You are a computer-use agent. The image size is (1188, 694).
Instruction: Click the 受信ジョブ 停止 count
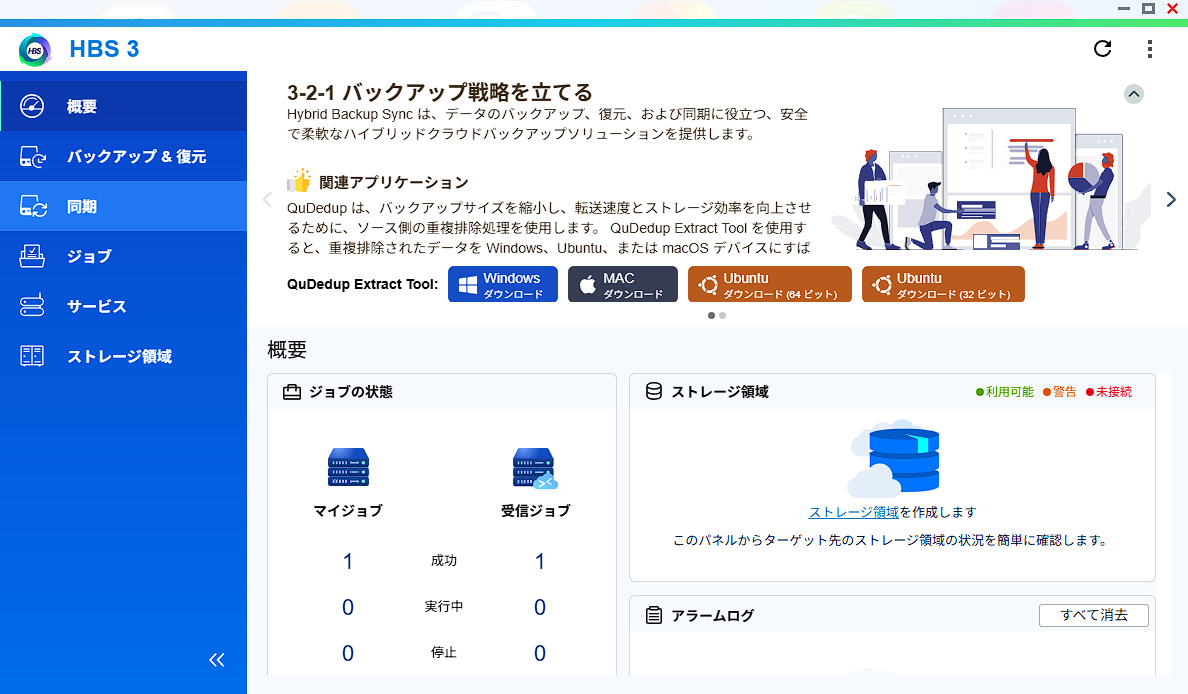[x=539, y=653]
